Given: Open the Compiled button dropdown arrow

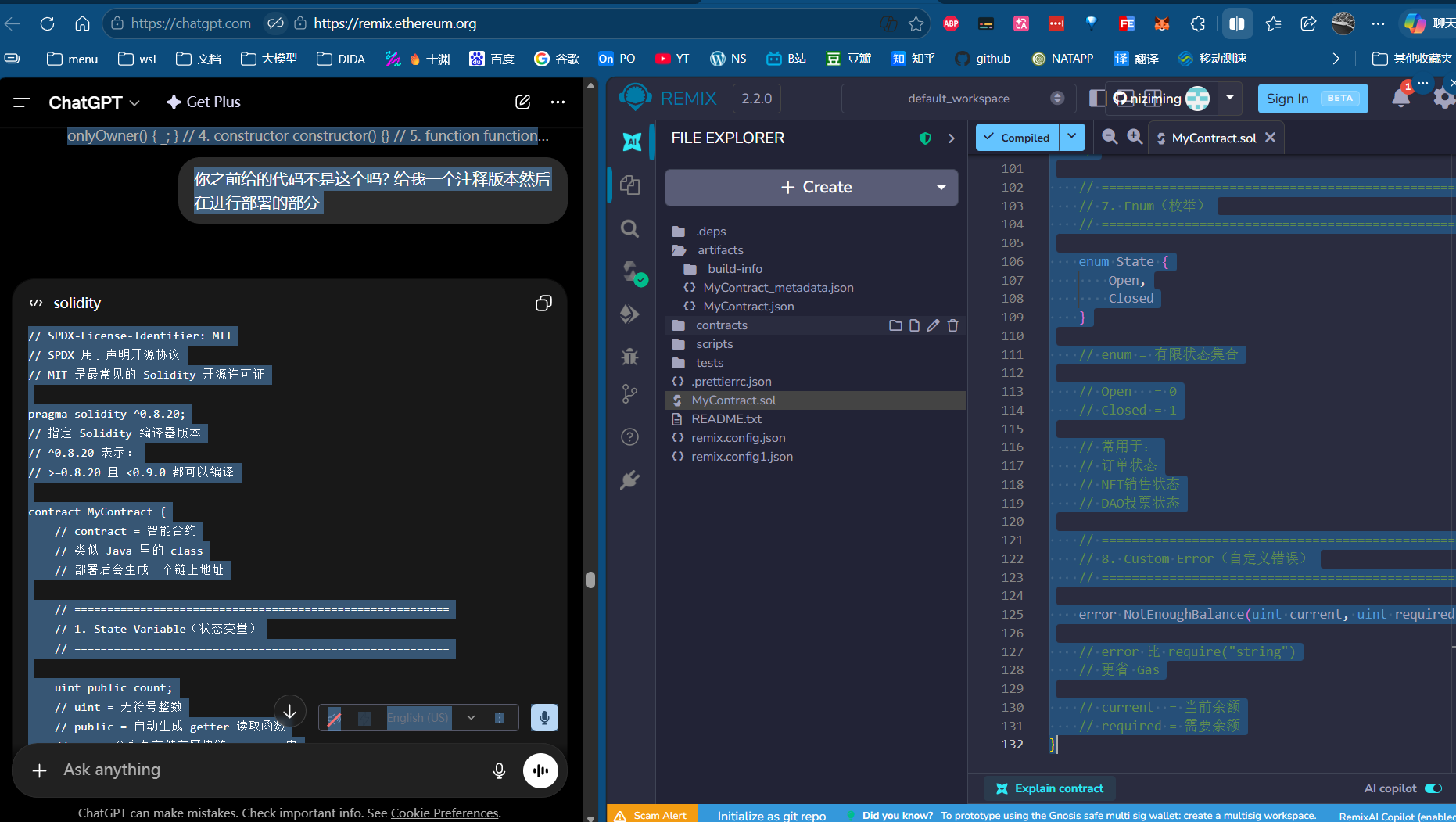Looking at the screenshot, I should 1072,137.
